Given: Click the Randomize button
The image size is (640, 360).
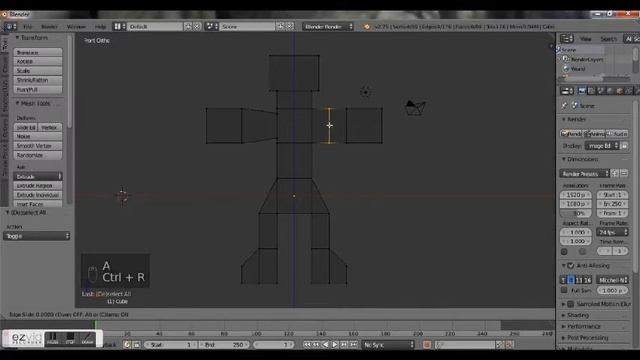Looking at the screenshot, I should 38,155.
